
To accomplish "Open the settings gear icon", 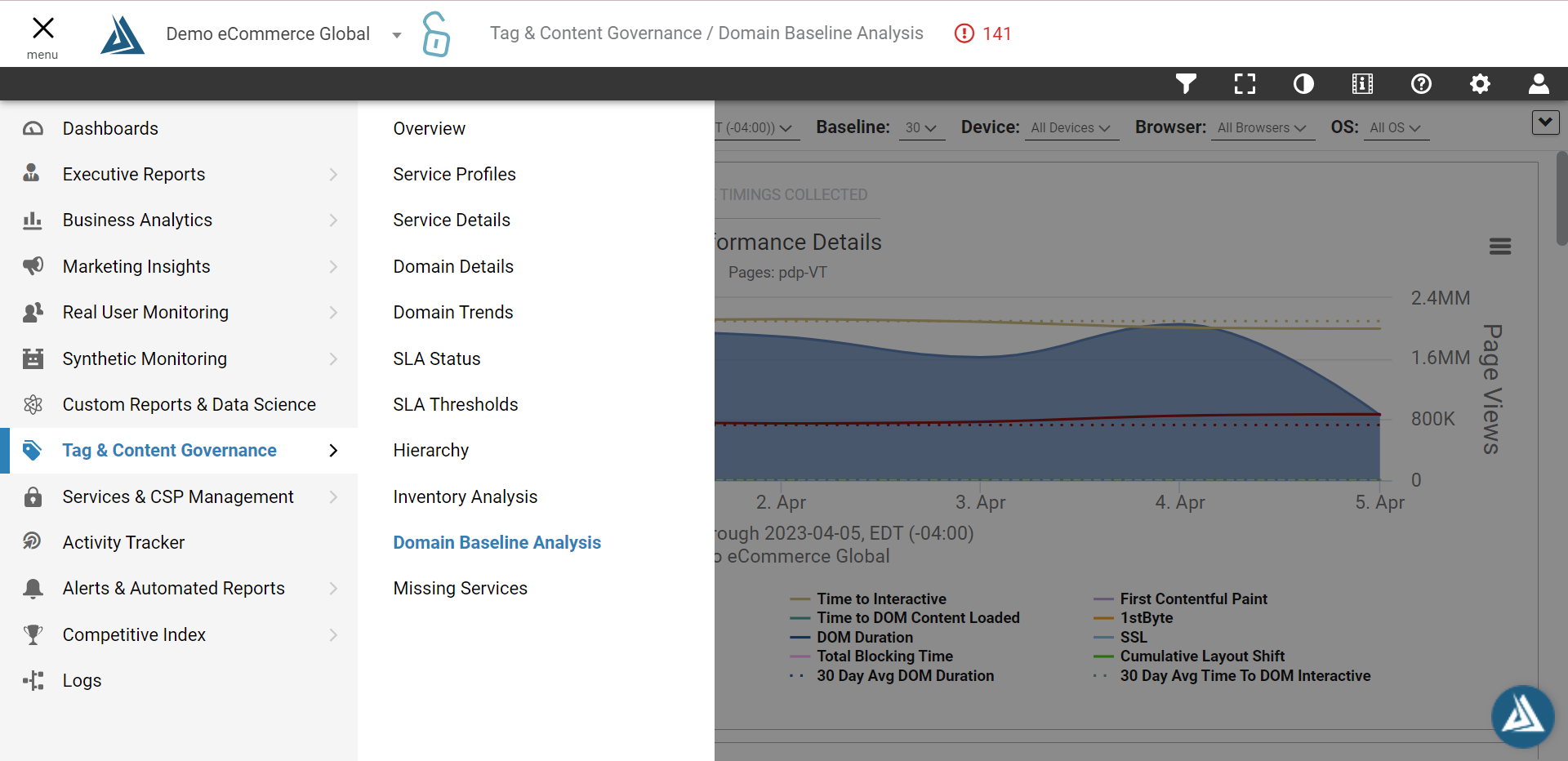I will [x=1480, y=83].
